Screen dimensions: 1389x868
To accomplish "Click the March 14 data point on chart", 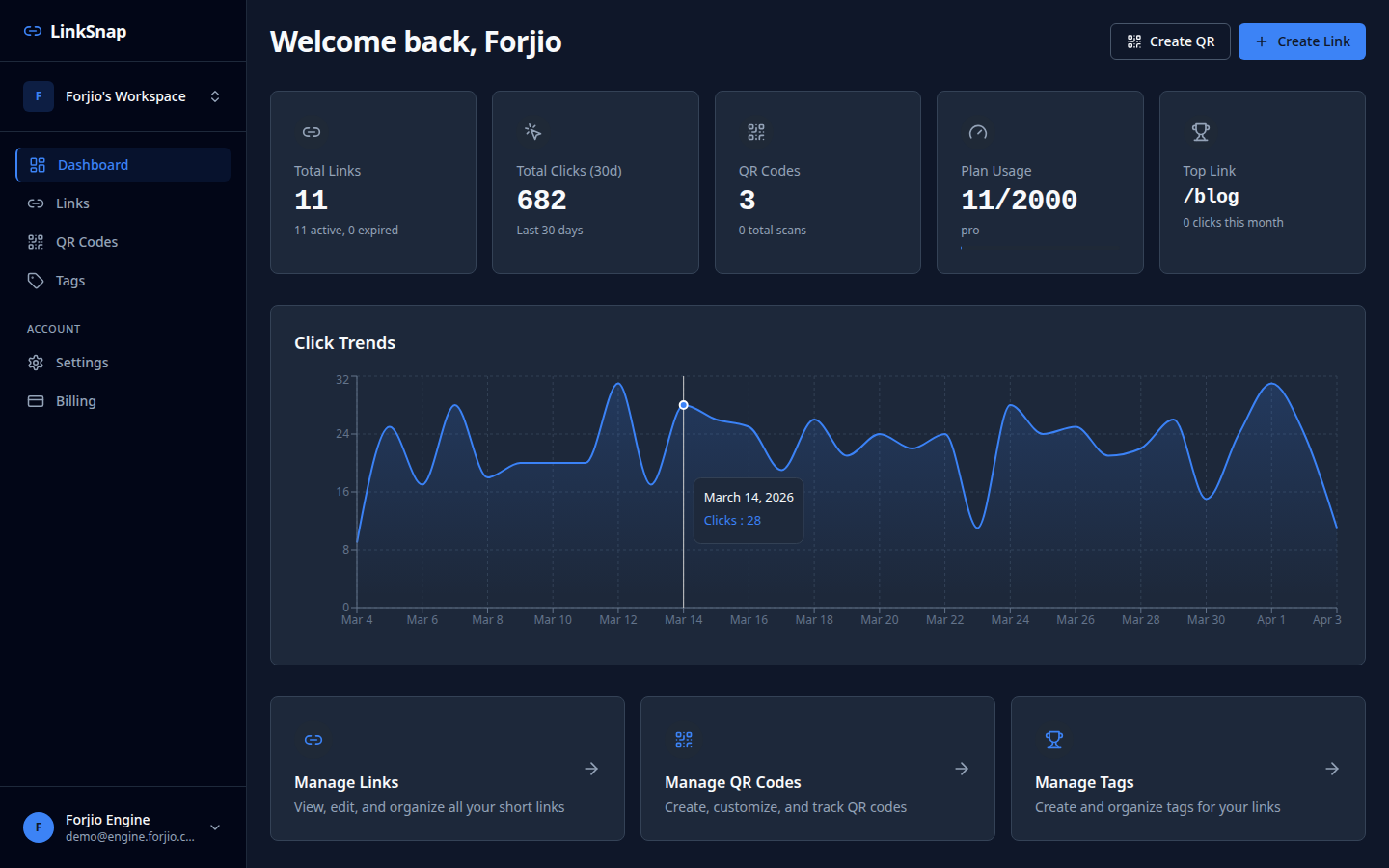I will [x=684, y=405].
